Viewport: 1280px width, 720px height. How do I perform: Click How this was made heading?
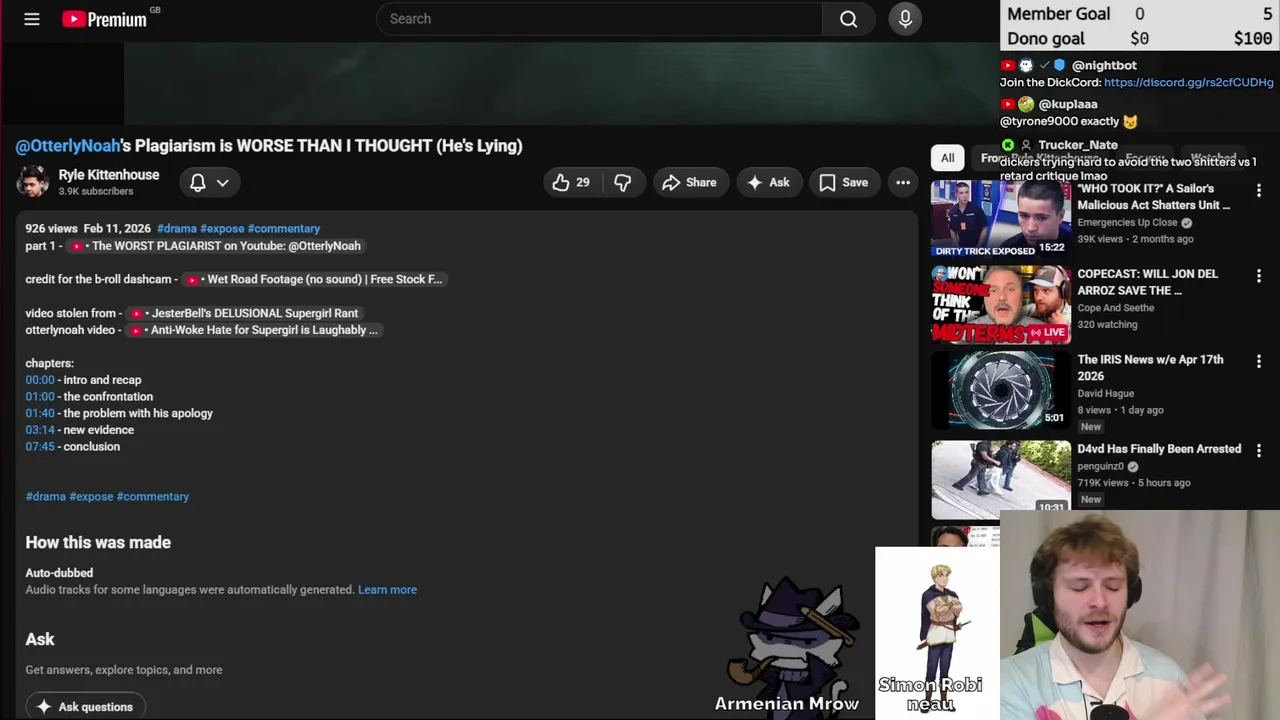pos(98,543)
